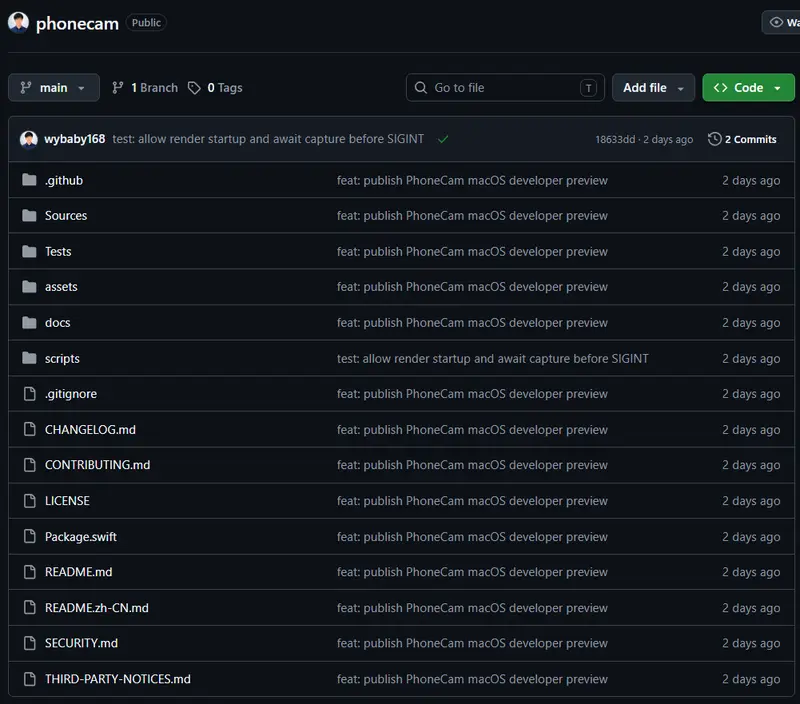800x704 pixels.
Task: Click the wybaby168 commit author avatar
Action: point(29,139)
